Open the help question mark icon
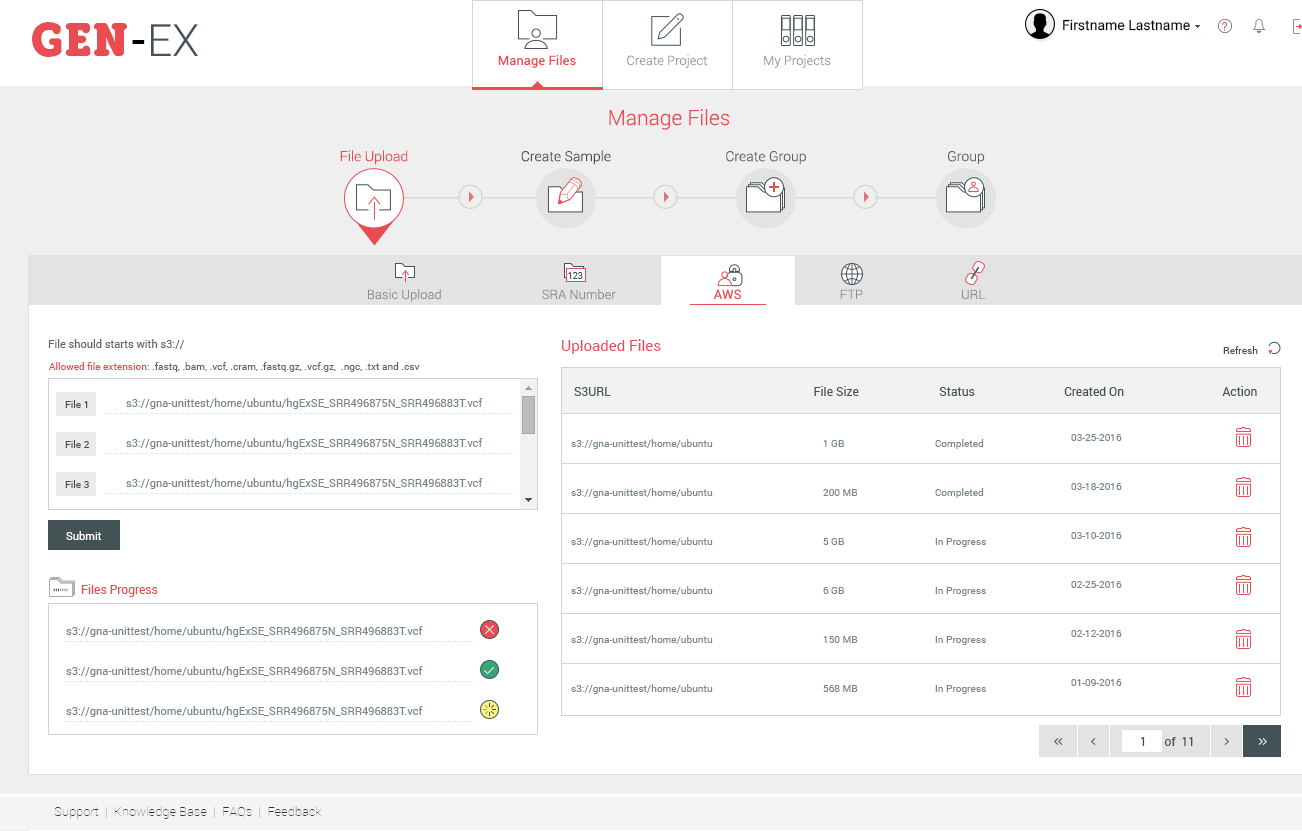 click(x=1224, y=26)
